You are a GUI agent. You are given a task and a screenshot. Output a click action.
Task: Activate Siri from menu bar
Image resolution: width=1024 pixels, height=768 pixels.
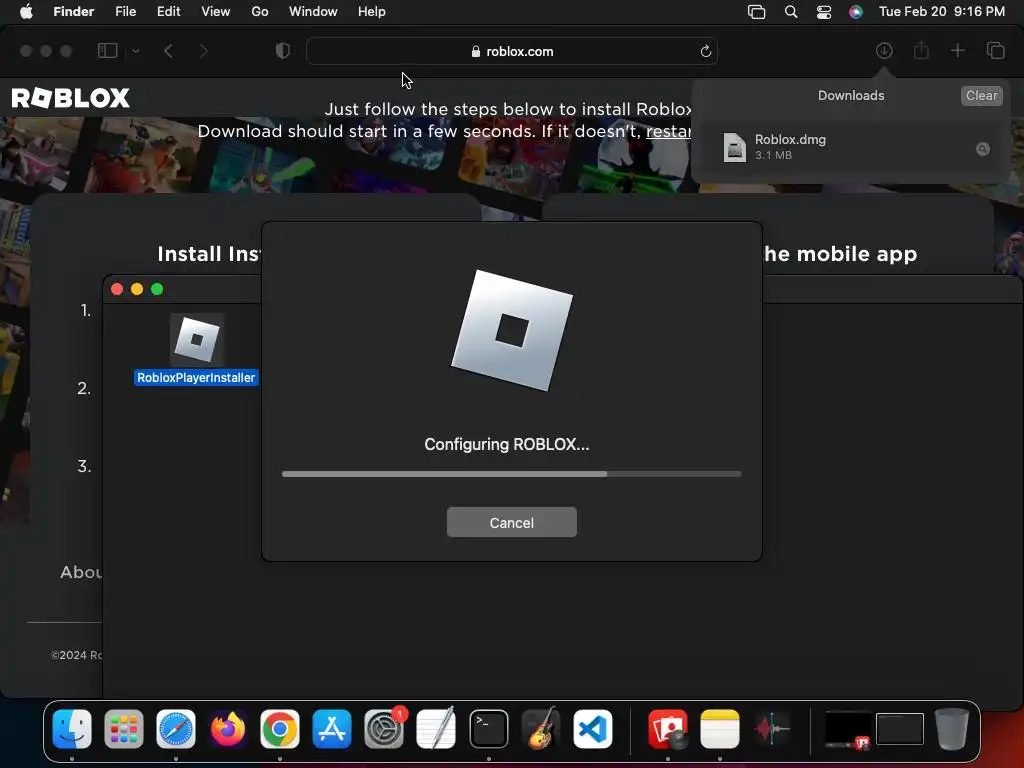(x=856, y=12)
